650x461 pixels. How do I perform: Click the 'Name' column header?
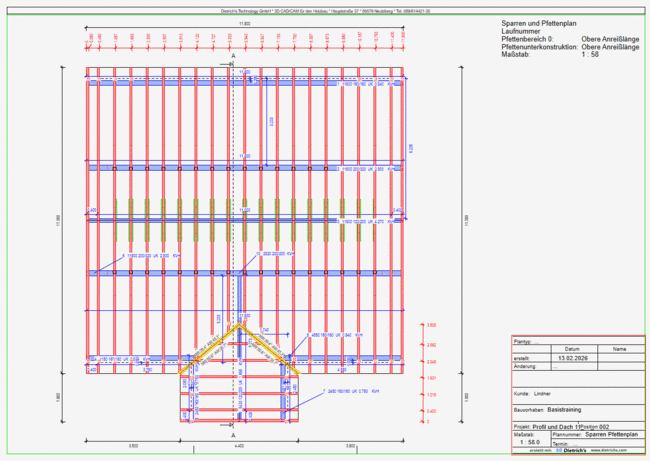point(619,349)
